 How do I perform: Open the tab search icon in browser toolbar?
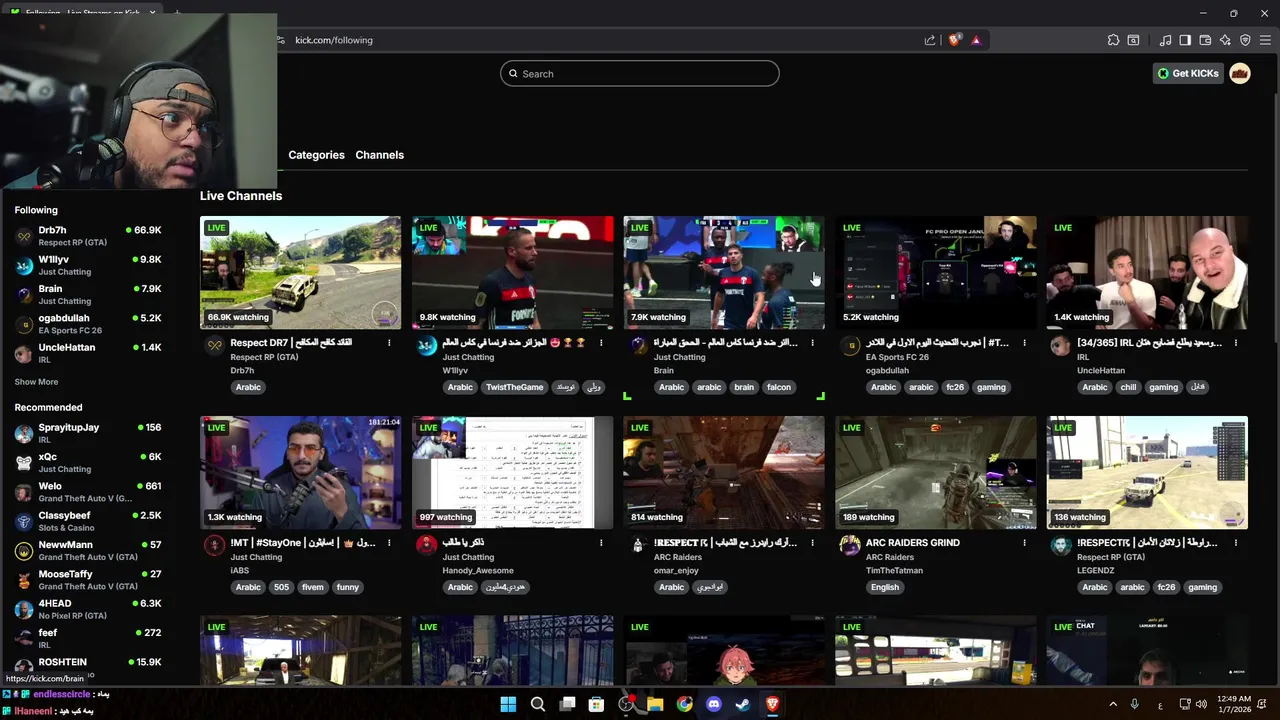pyautogui.click(x=1133, y=40)
